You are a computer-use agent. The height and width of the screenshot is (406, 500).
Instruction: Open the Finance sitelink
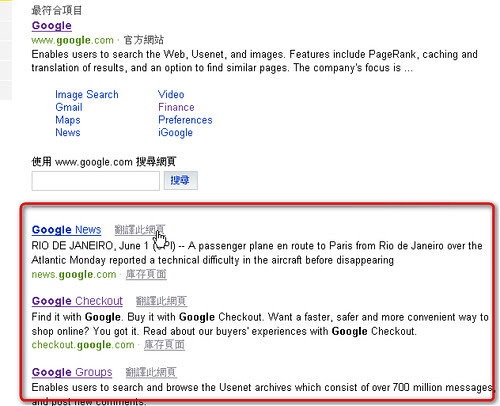(176, 107)
